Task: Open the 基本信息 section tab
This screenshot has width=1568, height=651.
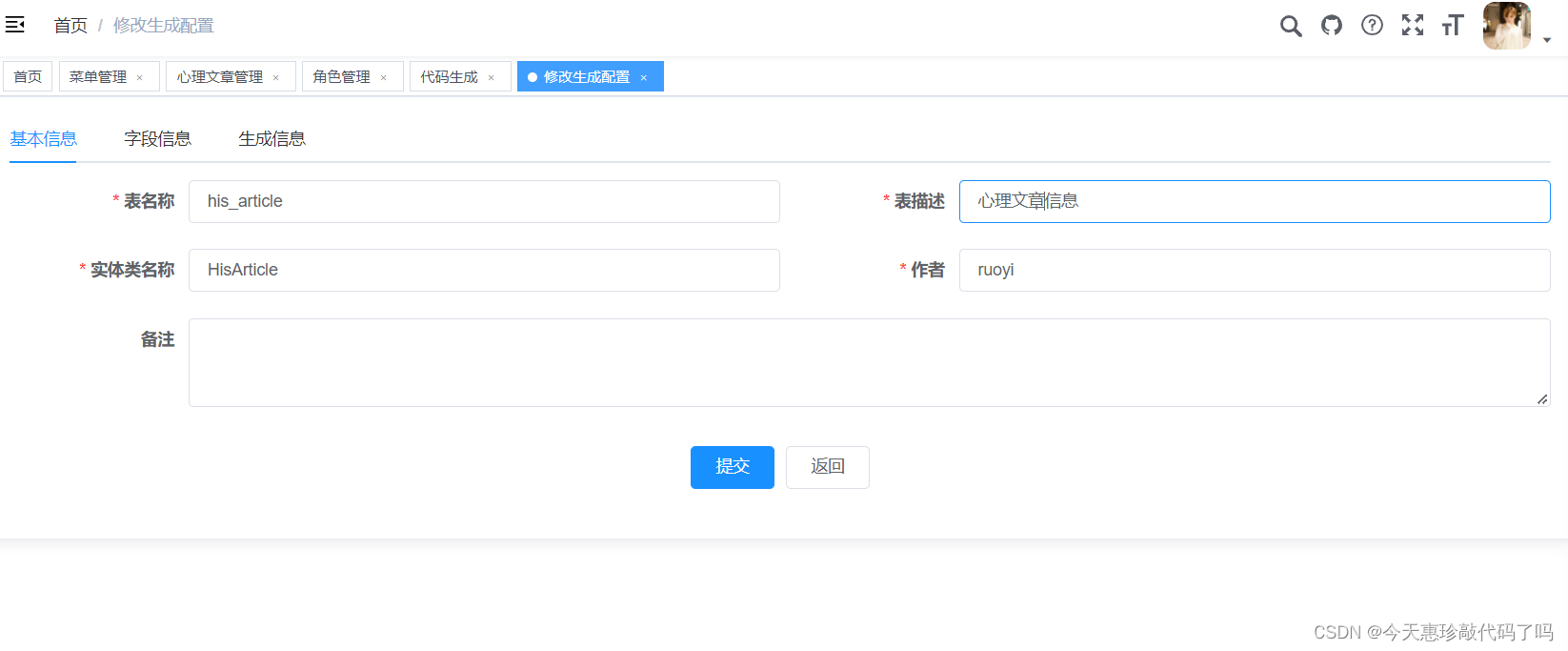Action: [x=43, y=139]
